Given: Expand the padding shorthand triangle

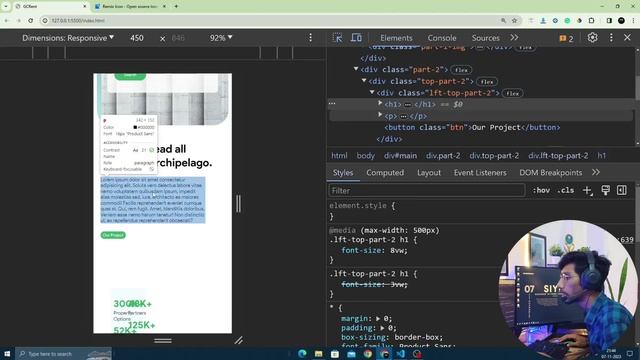Looking at the screenshot, I should (382, 328).
